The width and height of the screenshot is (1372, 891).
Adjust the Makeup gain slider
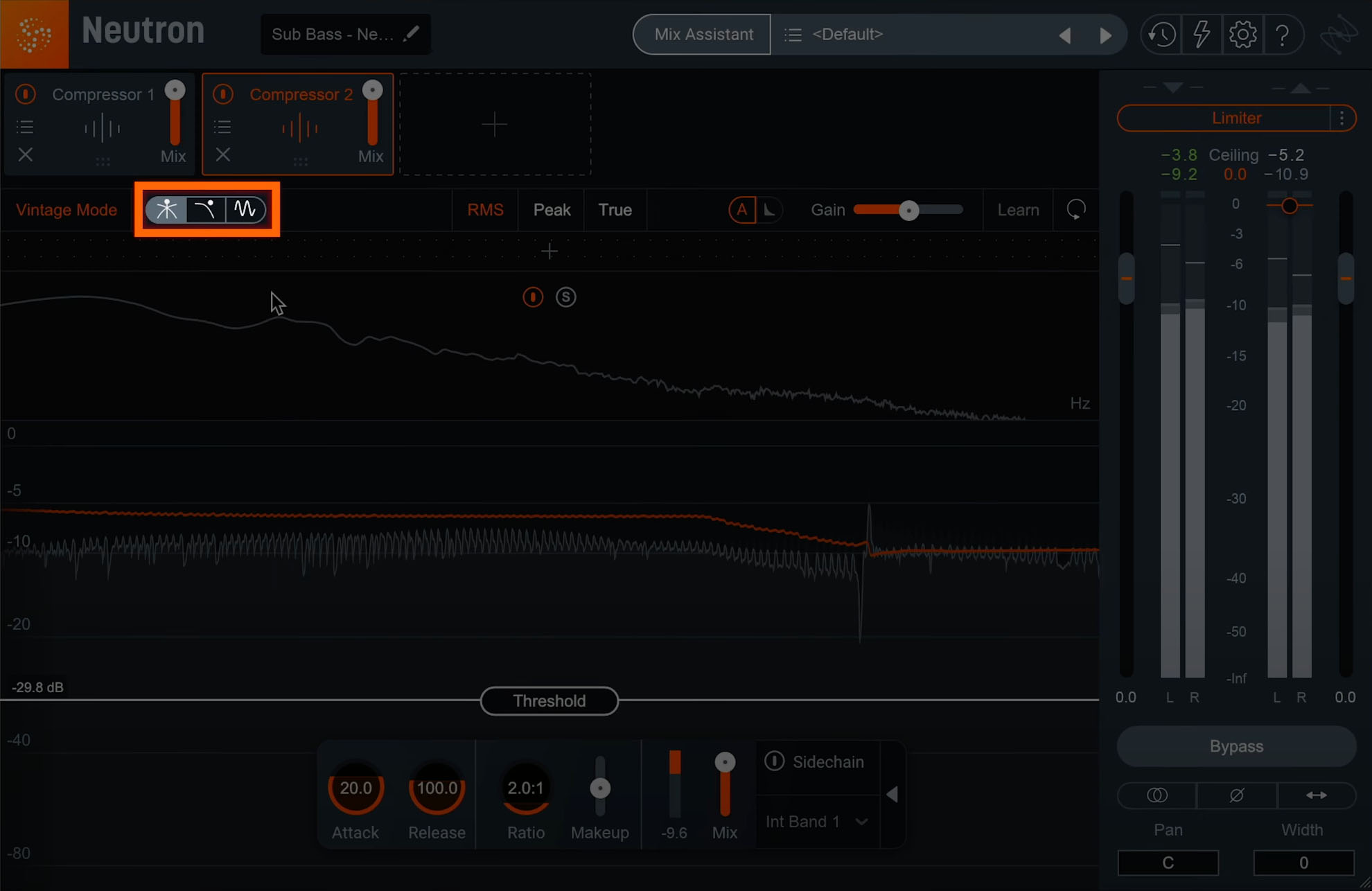tap(600, 788)
